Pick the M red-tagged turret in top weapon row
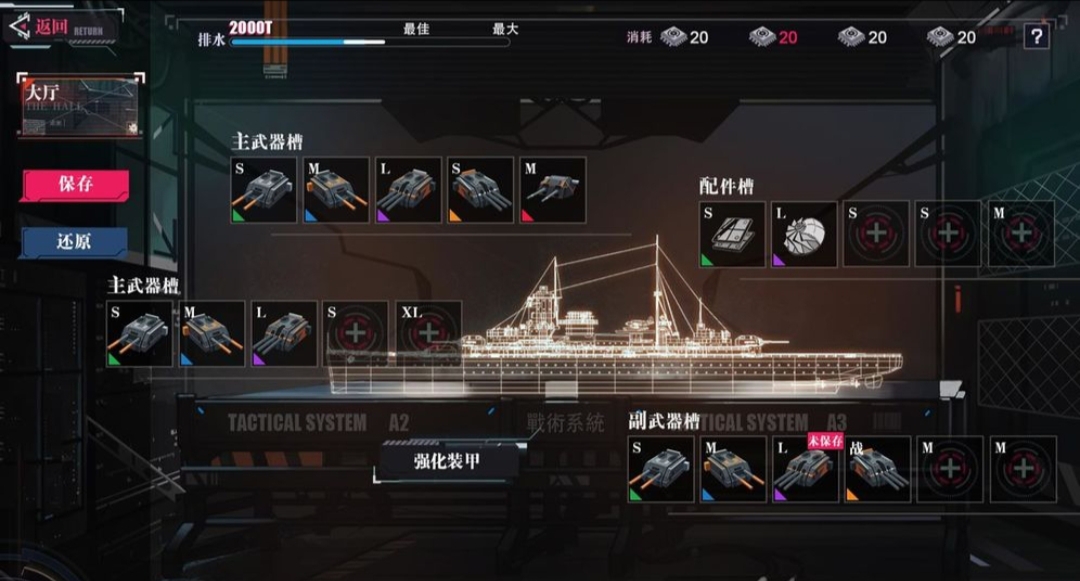 click(553, 190)
